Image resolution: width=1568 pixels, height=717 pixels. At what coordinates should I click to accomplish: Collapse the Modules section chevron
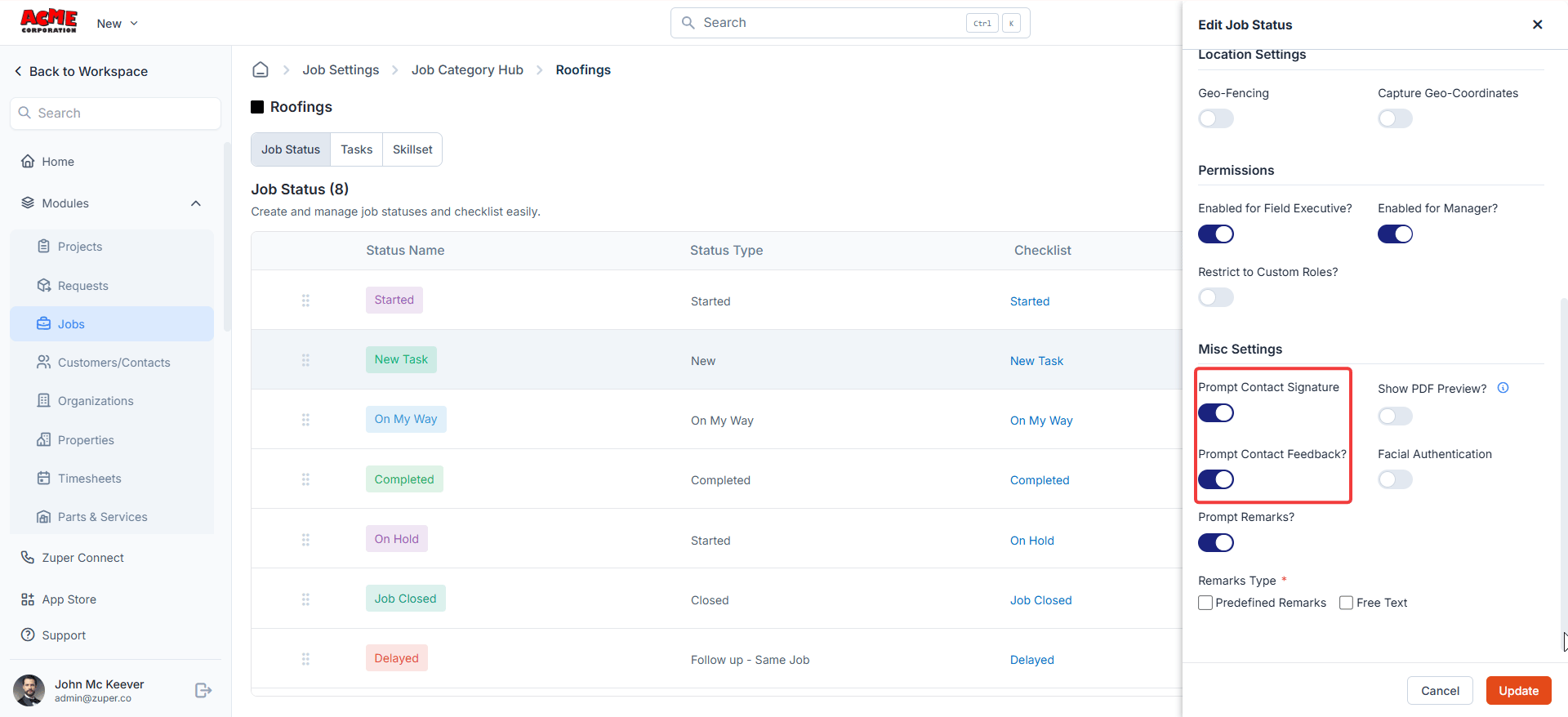pos(196,203)
